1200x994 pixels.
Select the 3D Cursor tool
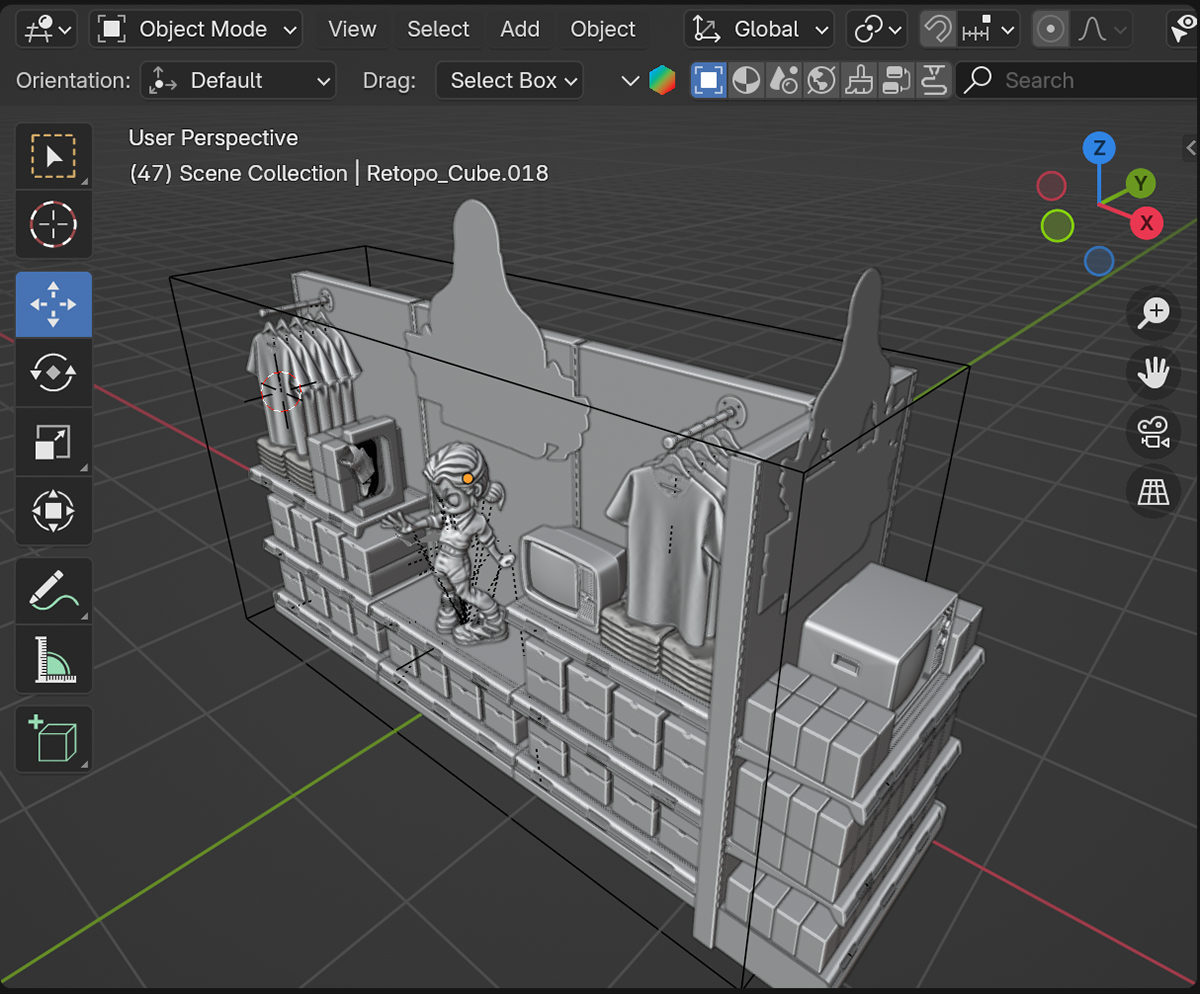[x=54, y=225]
